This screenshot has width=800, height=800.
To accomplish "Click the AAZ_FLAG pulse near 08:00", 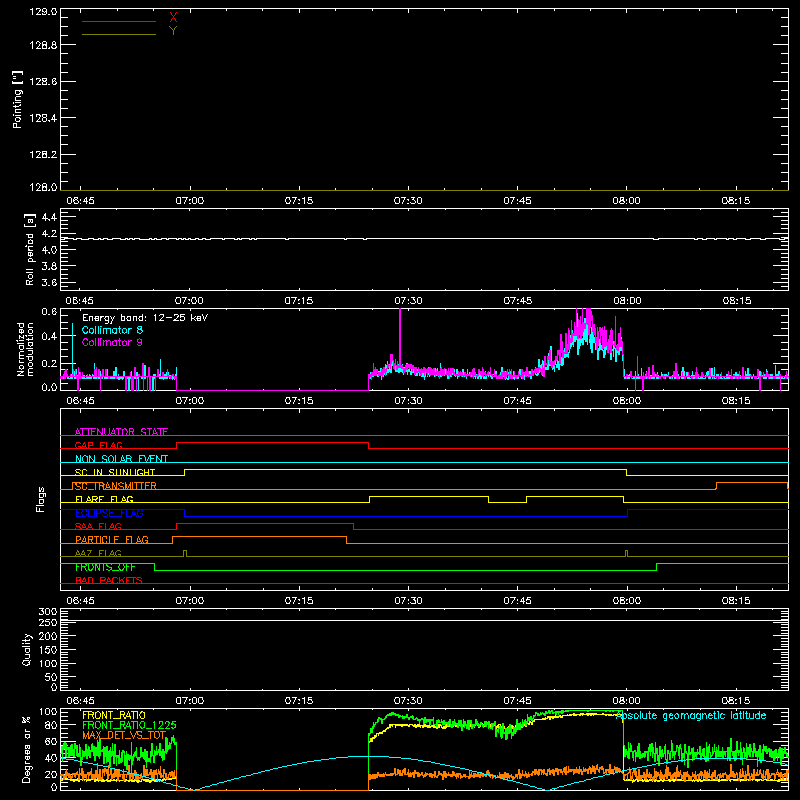I will pyautogui.click(x=627, y=553).
